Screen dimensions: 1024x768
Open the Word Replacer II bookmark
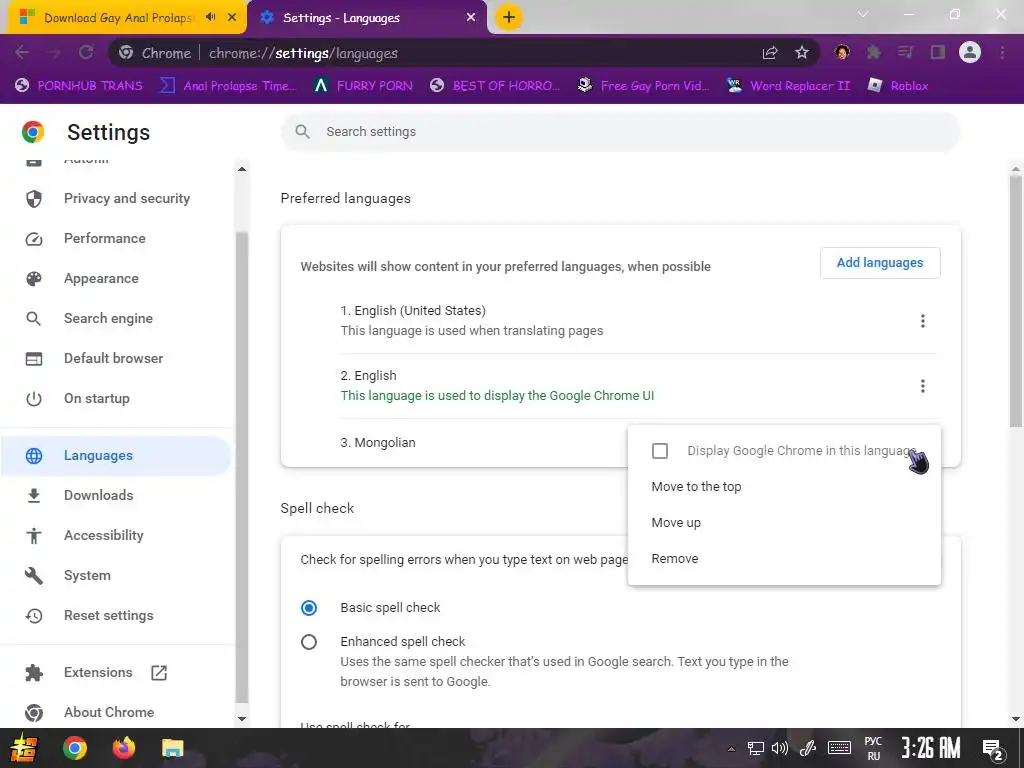tap(790, 86)
